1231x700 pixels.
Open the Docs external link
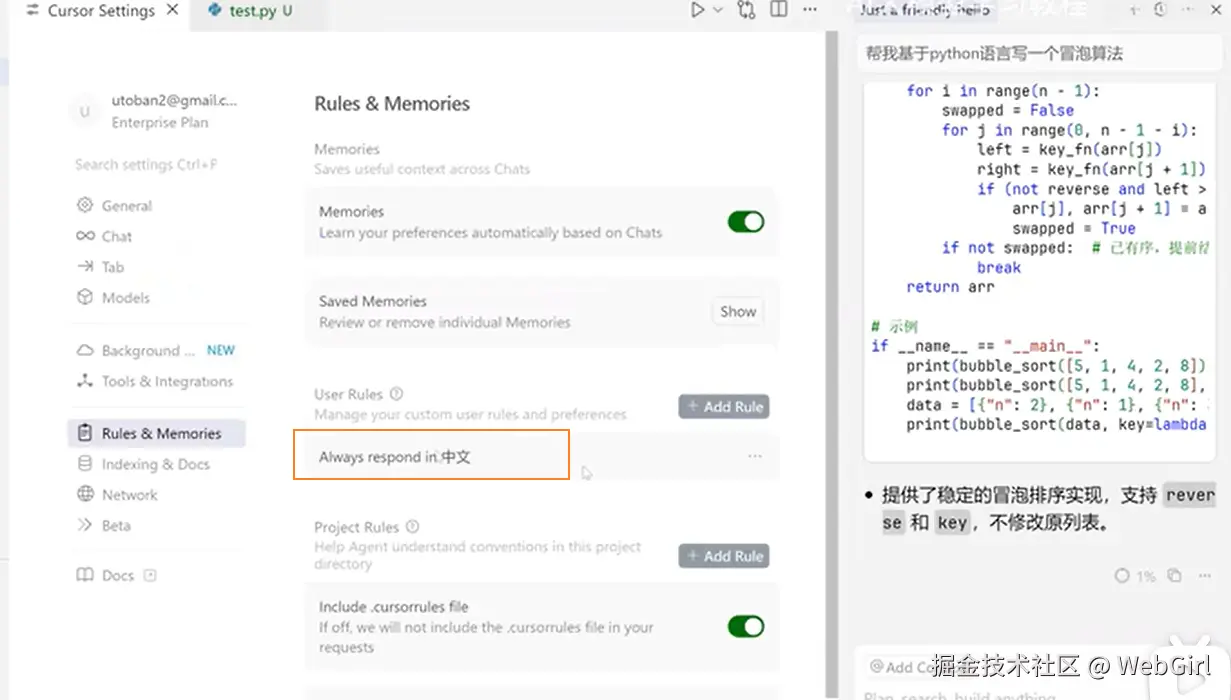tap(117, 576)
